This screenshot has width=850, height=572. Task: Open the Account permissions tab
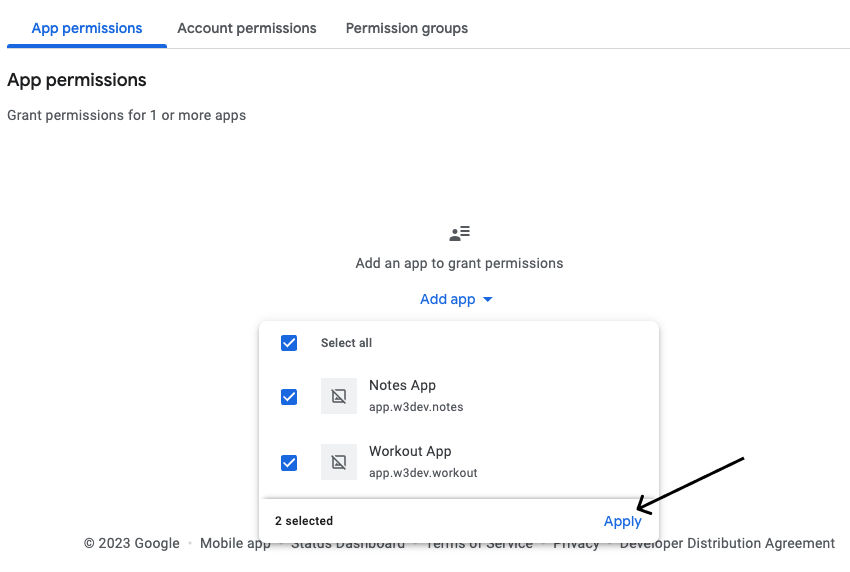click(247, 28)
